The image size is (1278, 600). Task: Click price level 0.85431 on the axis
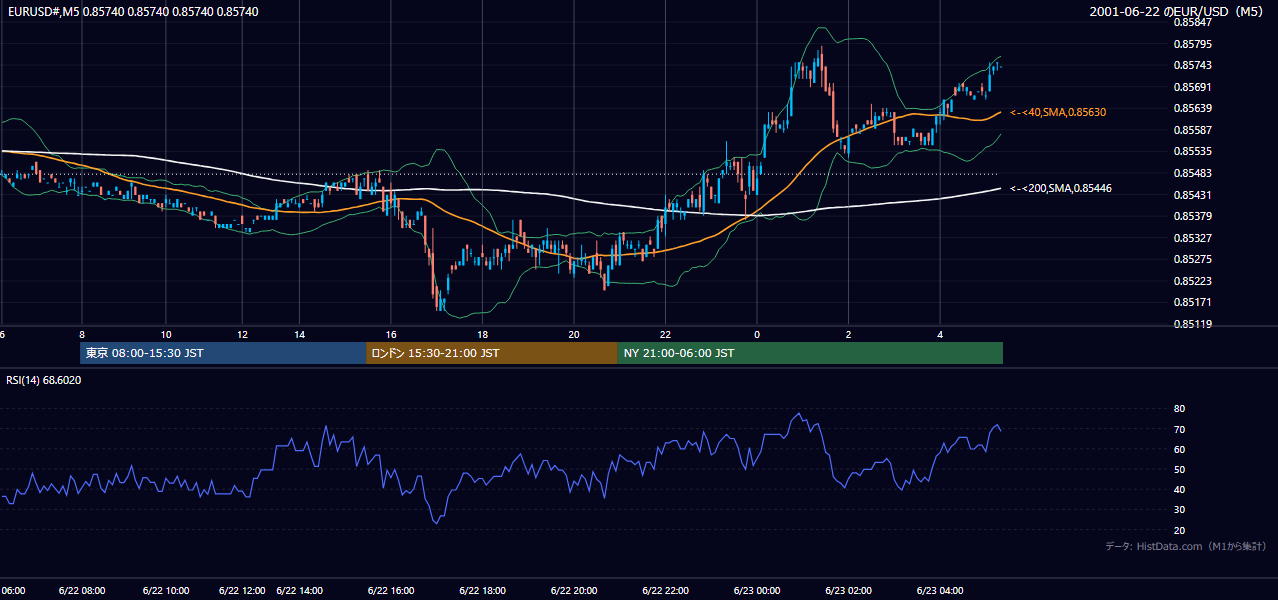[x=1192, y=195]
